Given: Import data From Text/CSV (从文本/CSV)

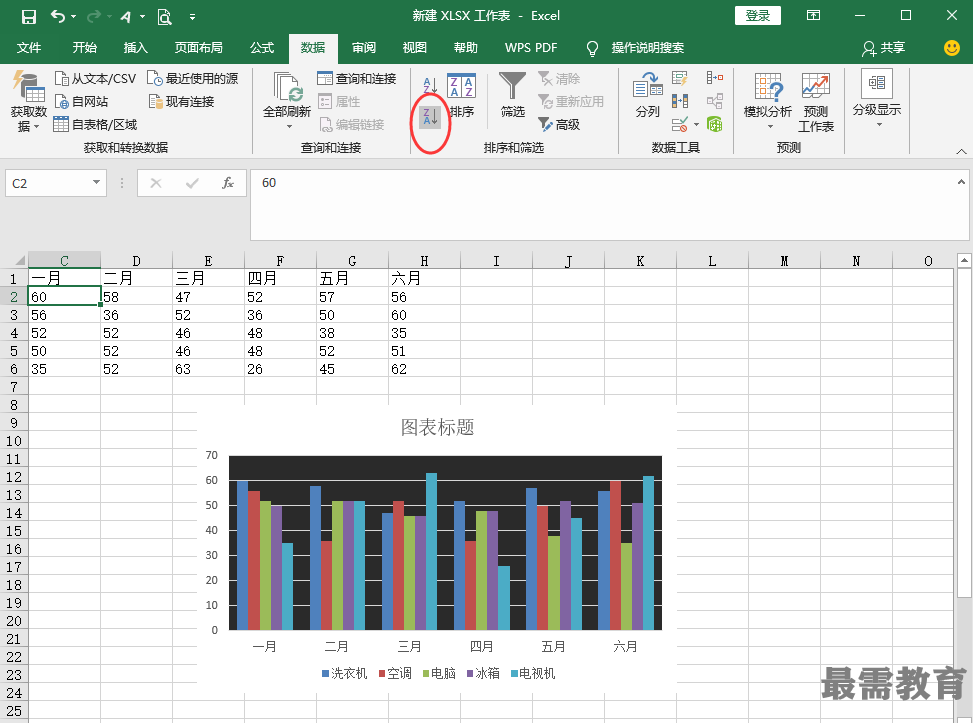Looking at the screenshot, I should [x=95, y=79].
